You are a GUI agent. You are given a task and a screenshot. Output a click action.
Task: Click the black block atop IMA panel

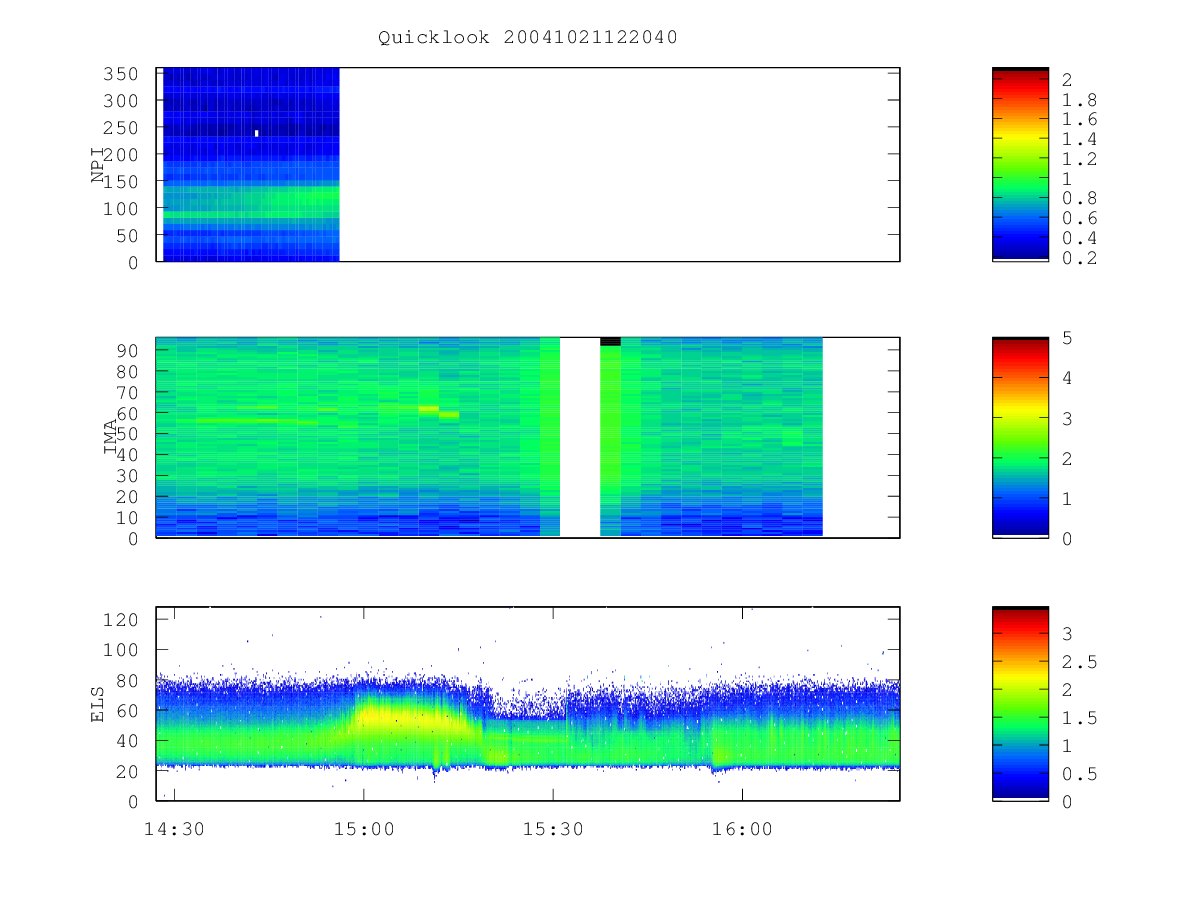coord(610,342)
